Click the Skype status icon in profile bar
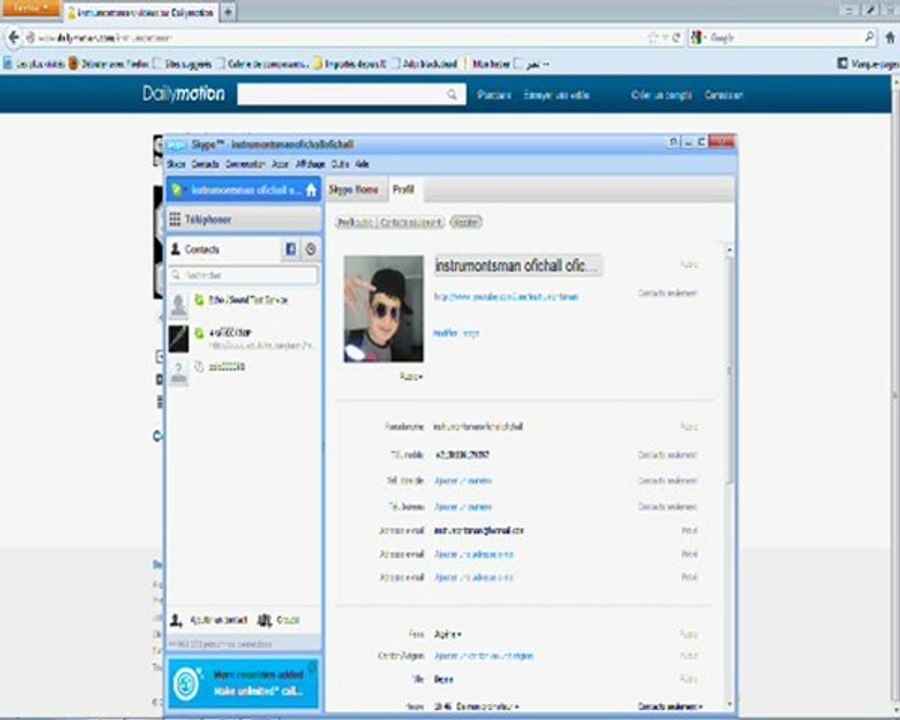Viewport: 900px width, 720px height. coord(177,190)
